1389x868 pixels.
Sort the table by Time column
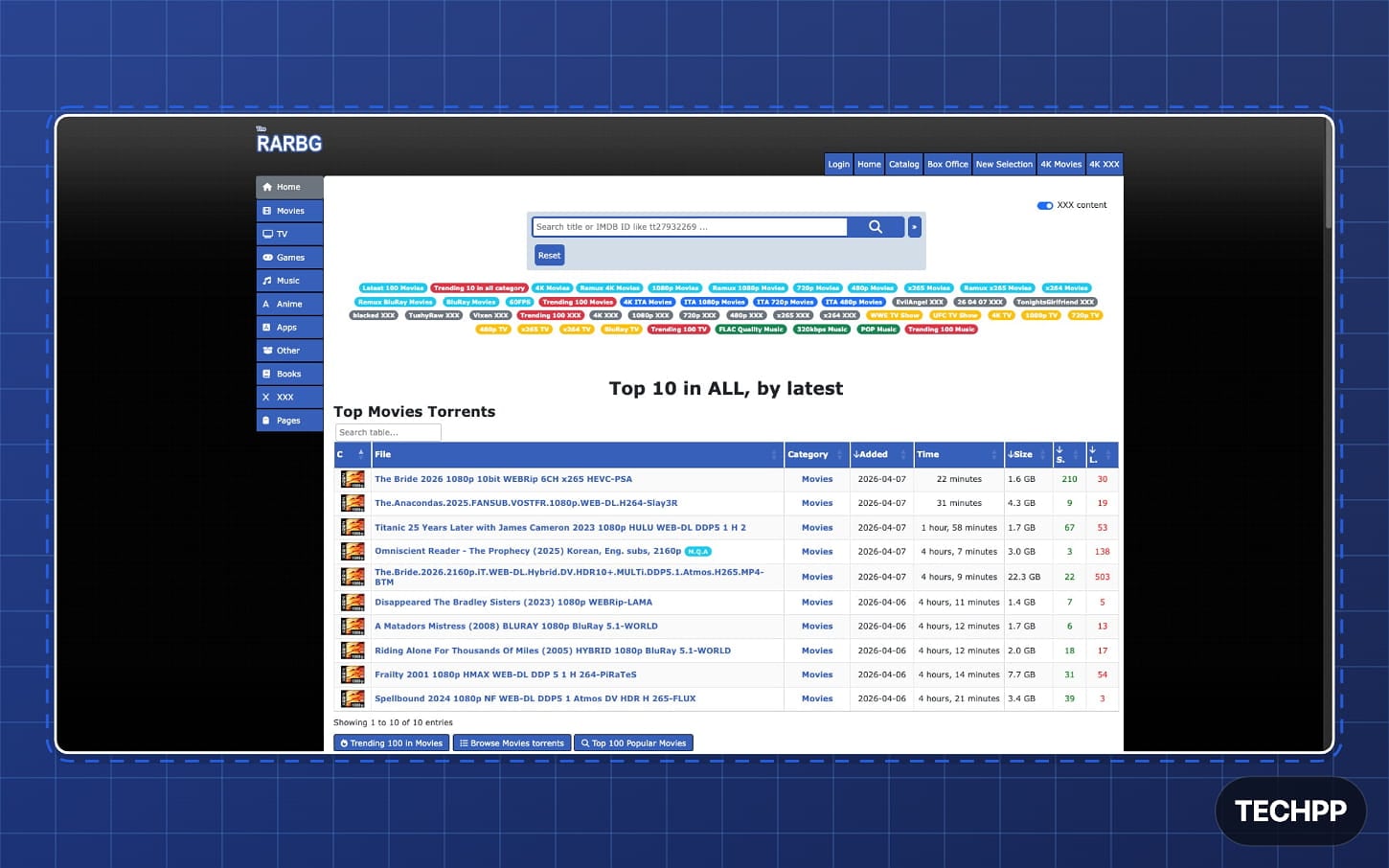[958, 454]
